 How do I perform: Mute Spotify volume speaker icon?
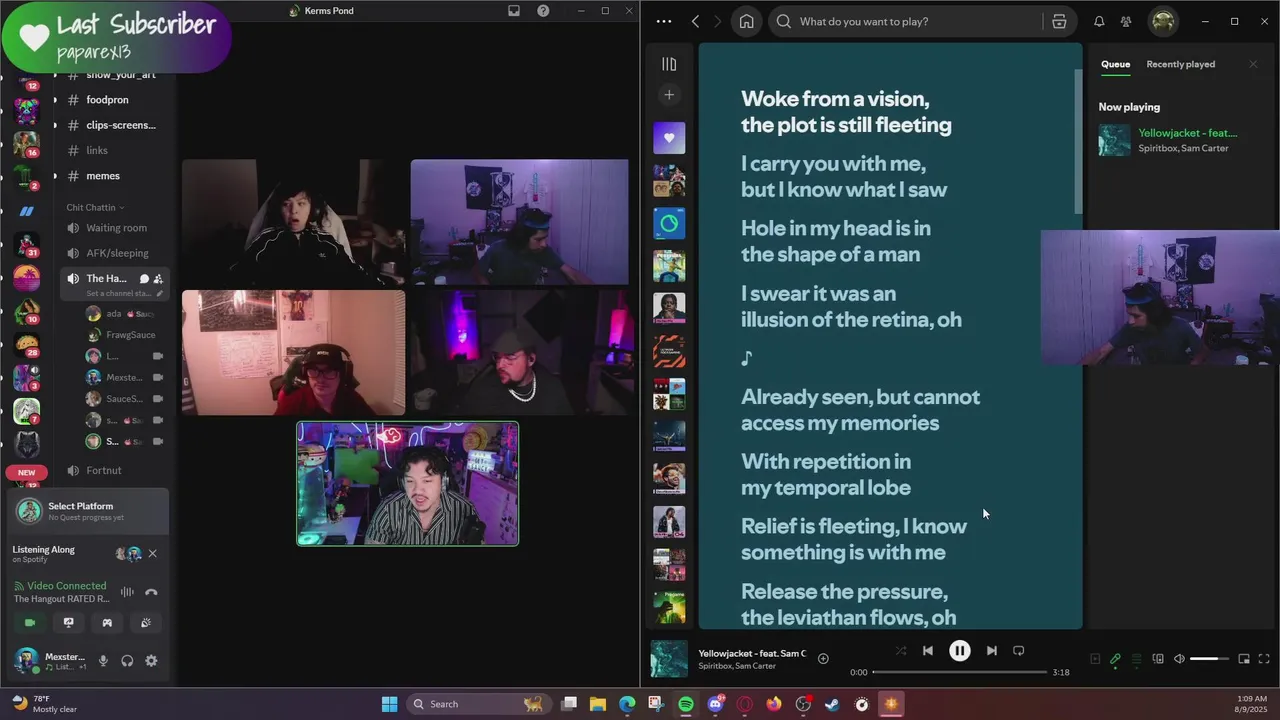(1179, 659)
